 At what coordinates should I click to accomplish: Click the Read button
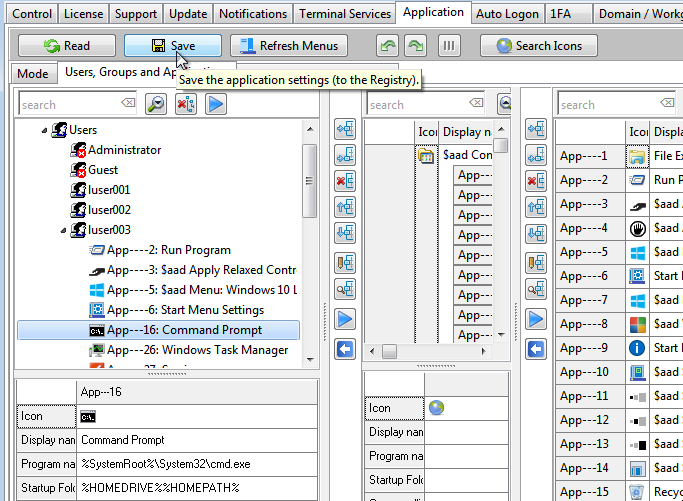tap(67, 46)
